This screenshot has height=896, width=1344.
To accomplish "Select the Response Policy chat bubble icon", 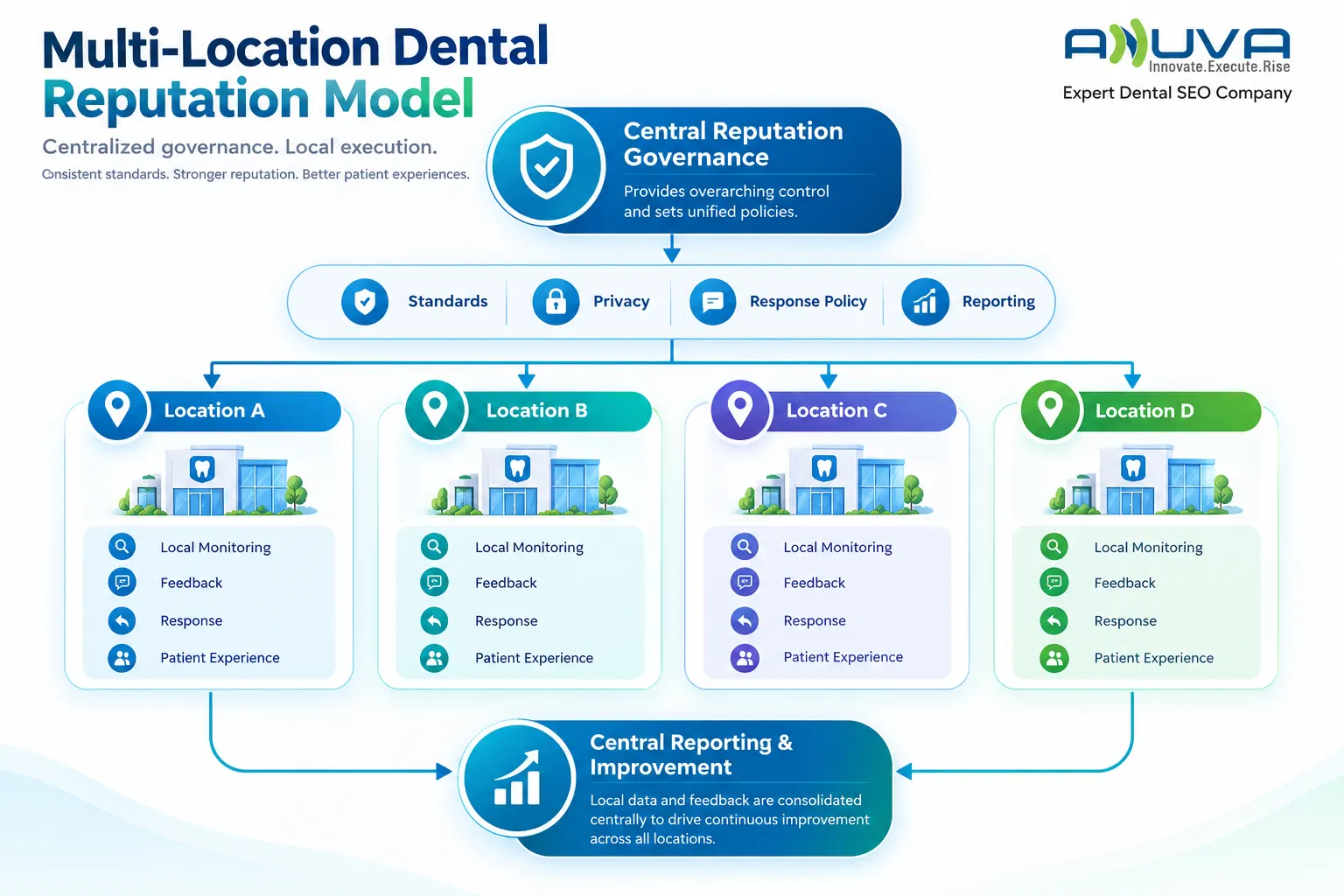I will (713, 302).
